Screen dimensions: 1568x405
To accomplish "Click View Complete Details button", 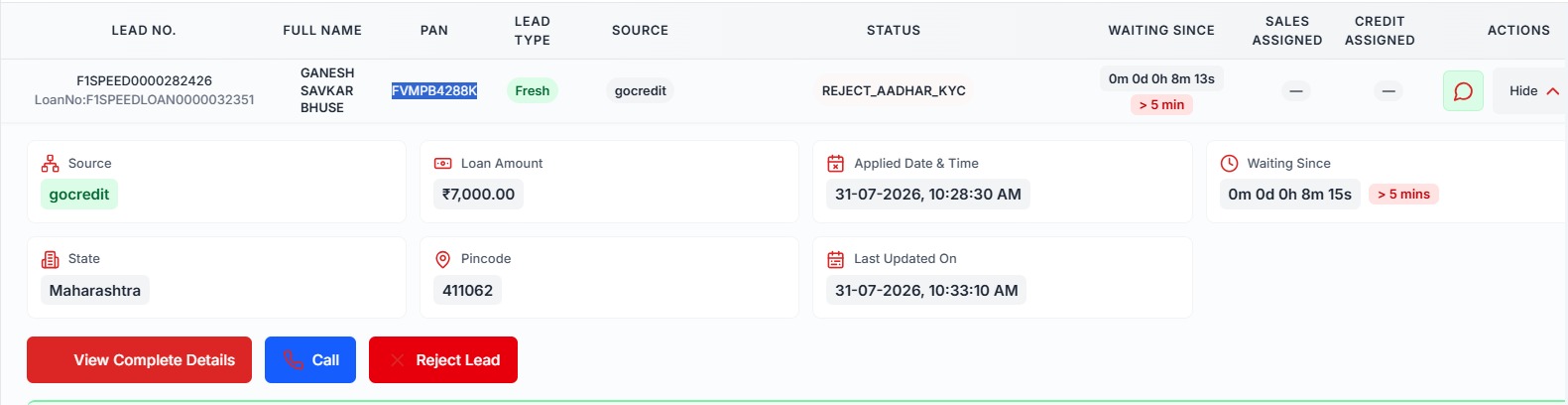I will point(139,360).
